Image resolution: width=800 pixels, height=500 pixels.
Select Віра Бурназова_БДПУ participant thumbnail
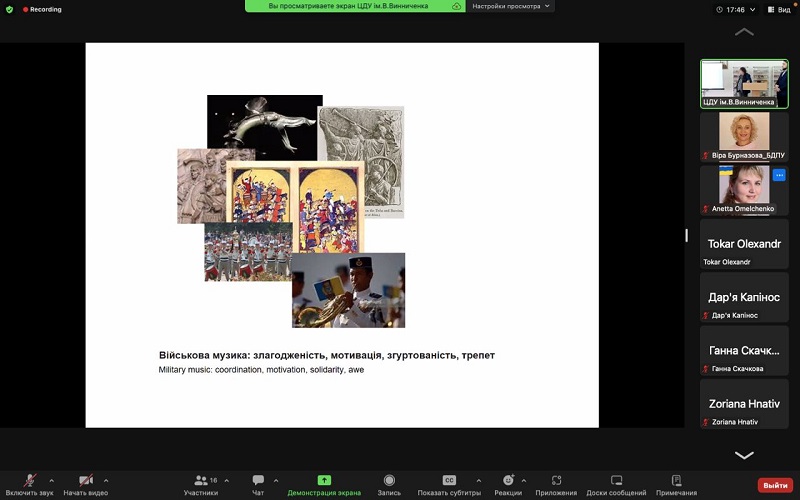click(x=744, y=137)
